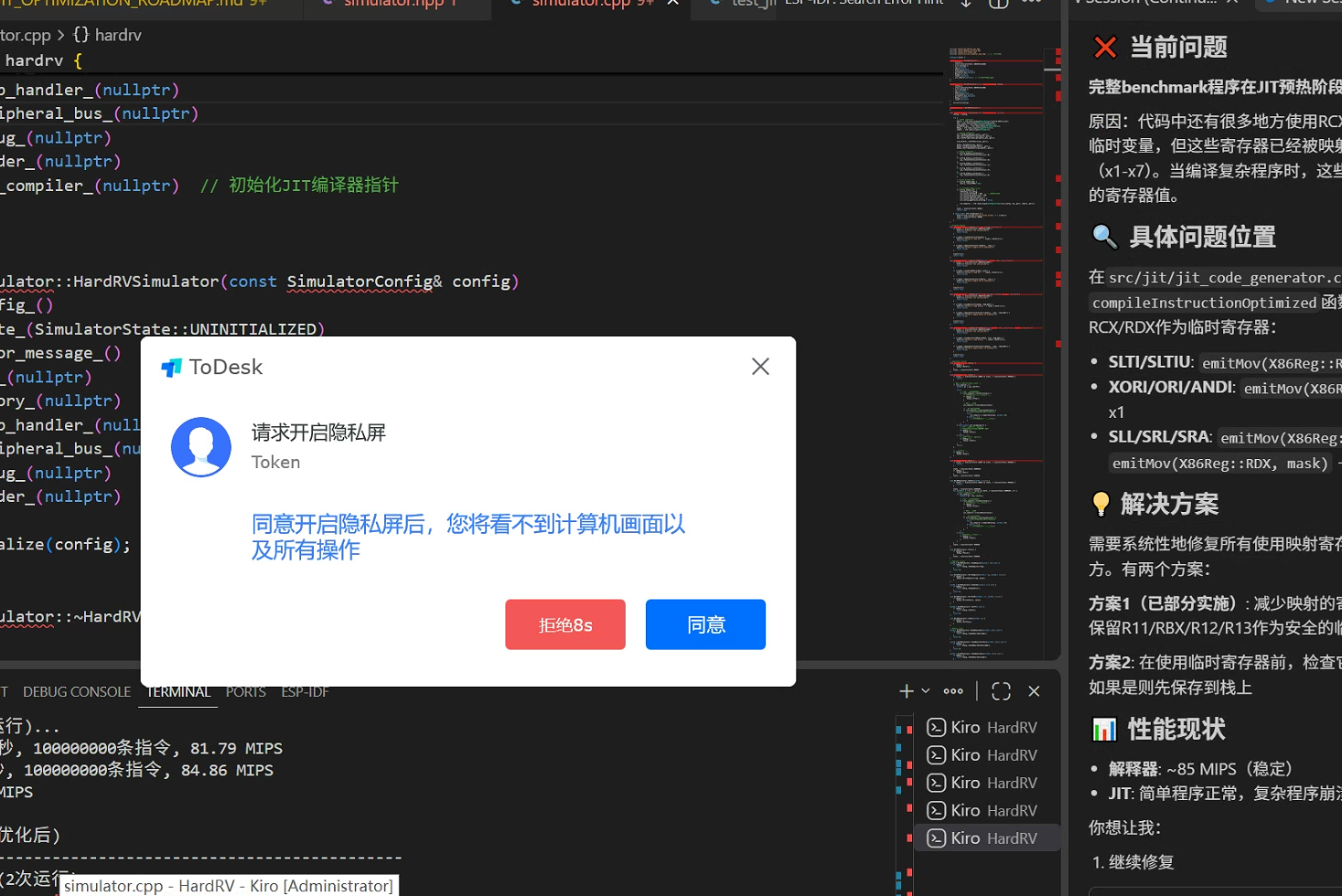Click the Token label in ToDesk dialog

point(275,463)
